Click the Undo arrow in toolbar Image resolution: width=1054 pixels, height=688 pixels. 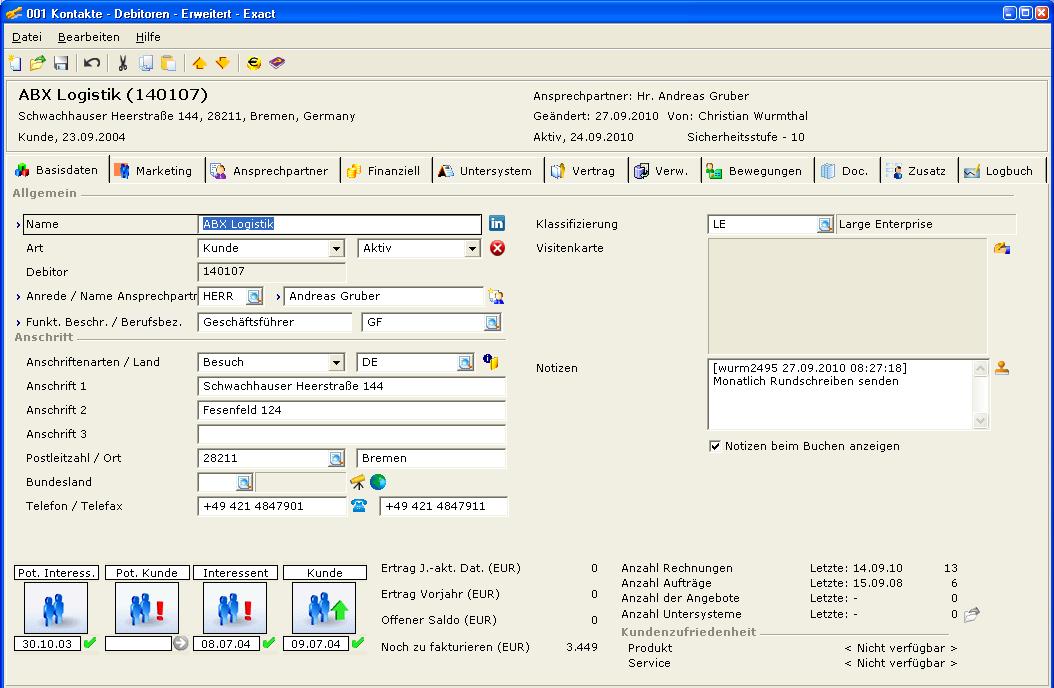[92, 63]
